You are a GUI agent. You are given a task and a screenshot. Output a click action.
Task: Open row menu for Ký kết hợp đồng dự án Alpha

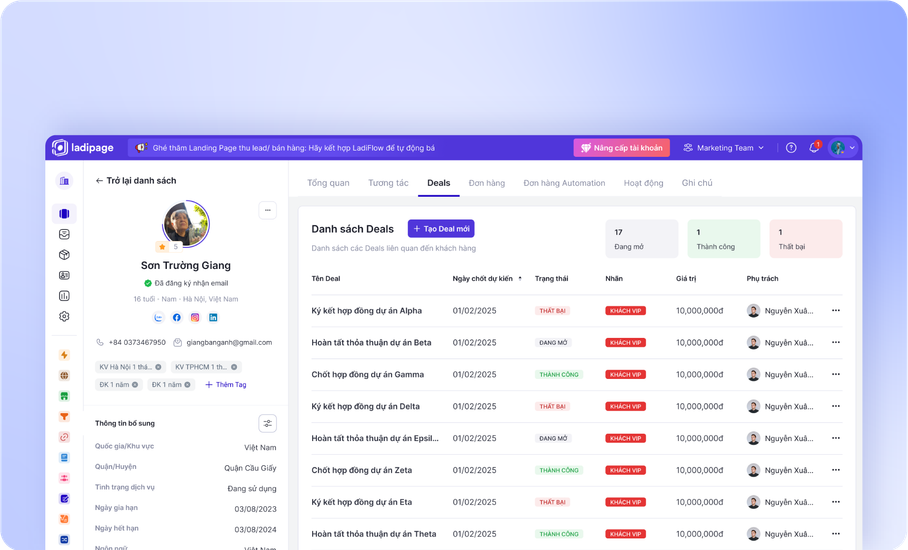click(x=836, y=310)
